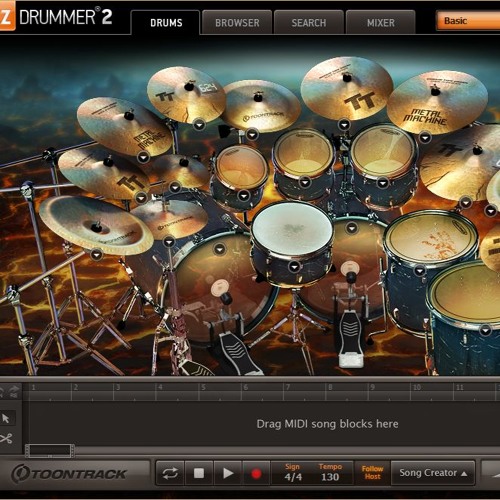500x500 pixels.
Task: Open the Basic preset selector
Action: click(468, 21)
